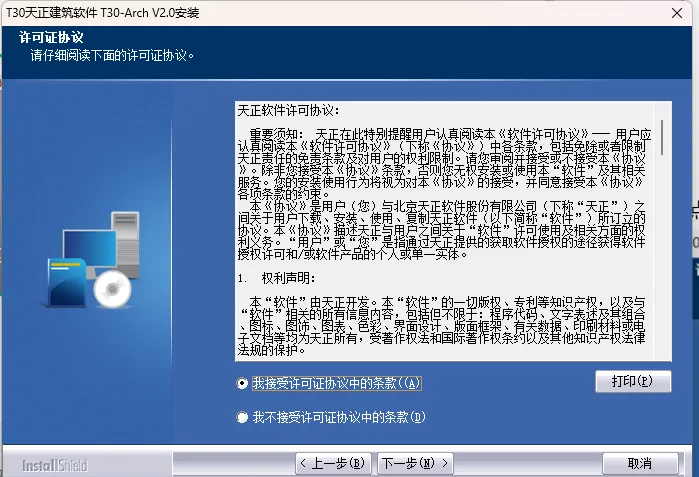Click the 天正软件许可协议: heading text
This screenshot has width=699, height=477.
point(288,111)
